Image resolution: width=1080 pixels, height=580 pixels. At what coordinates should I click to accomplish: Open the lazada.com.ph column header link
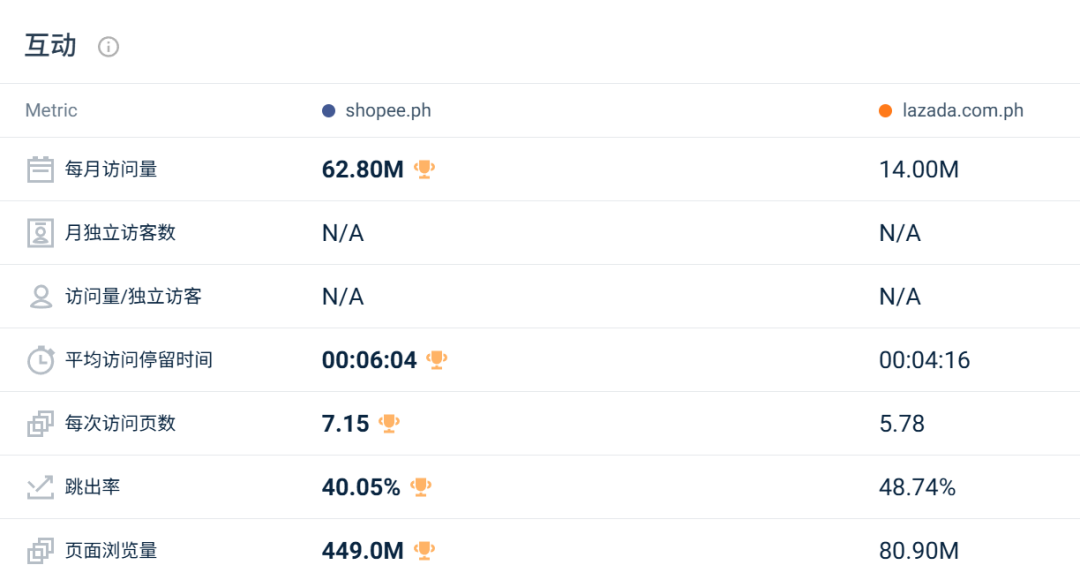(963, 111)
